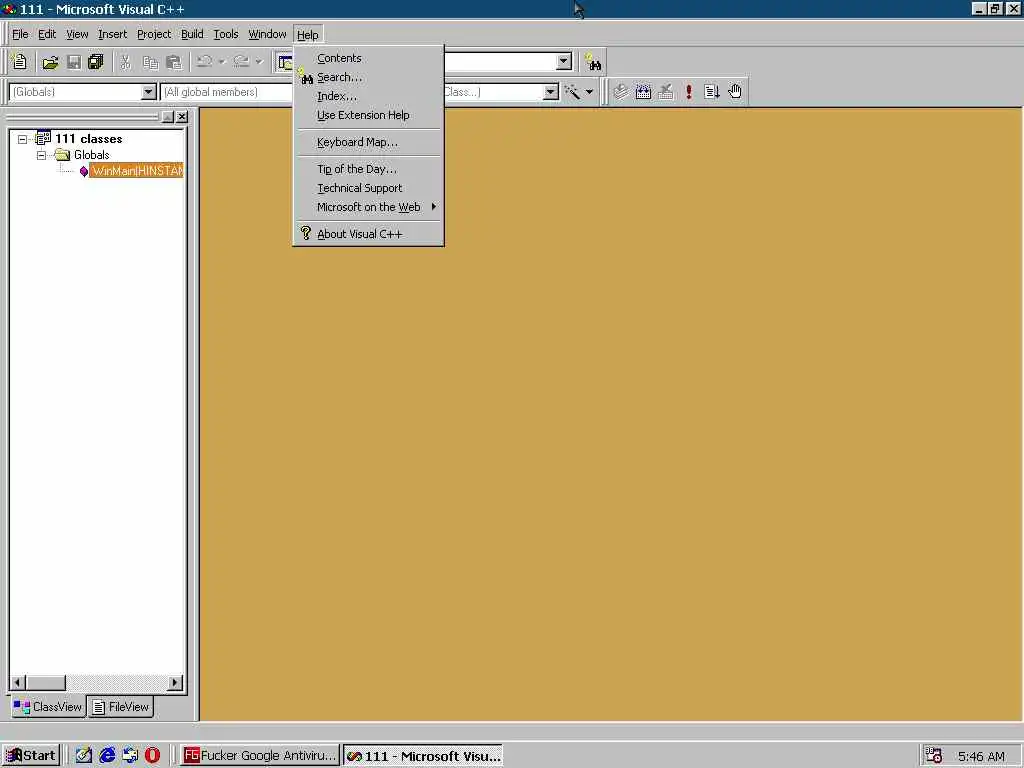The width and height of the screenshot is (1024, 768).
Task: Click the Save All icon
Action: 96,62
